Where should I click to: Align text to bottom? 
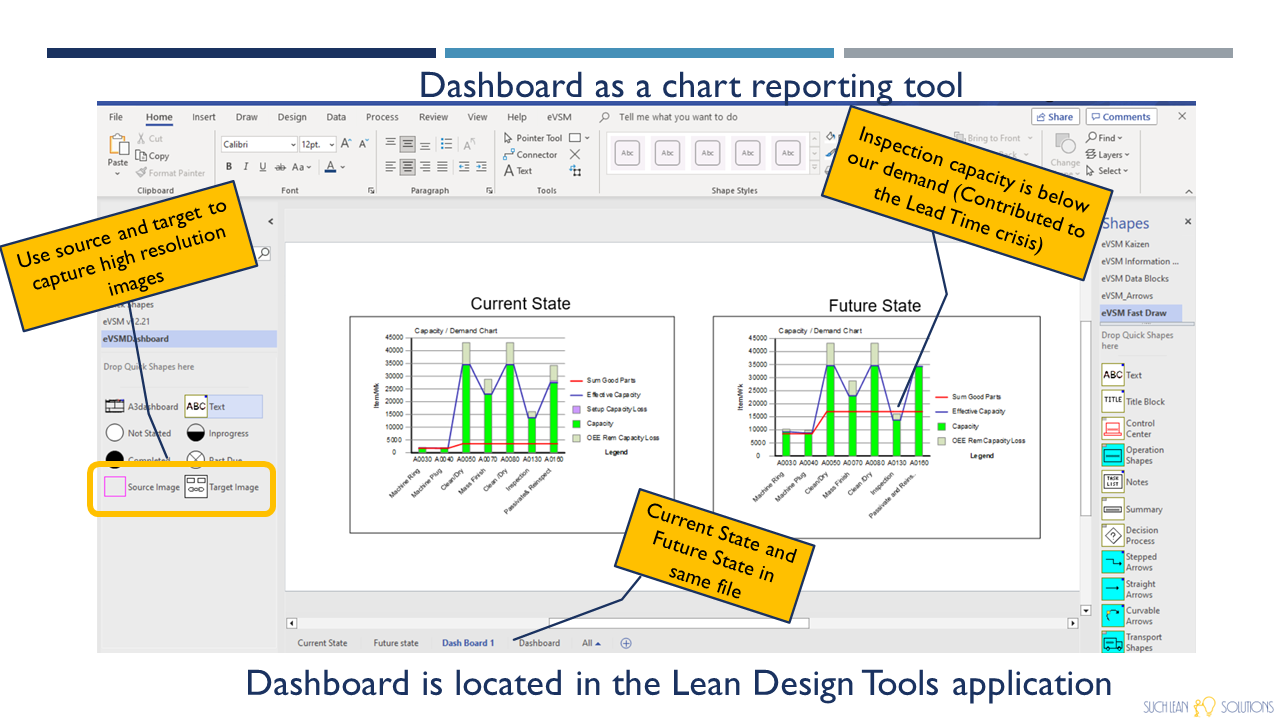pyautogui.click(x=425, y=144)
